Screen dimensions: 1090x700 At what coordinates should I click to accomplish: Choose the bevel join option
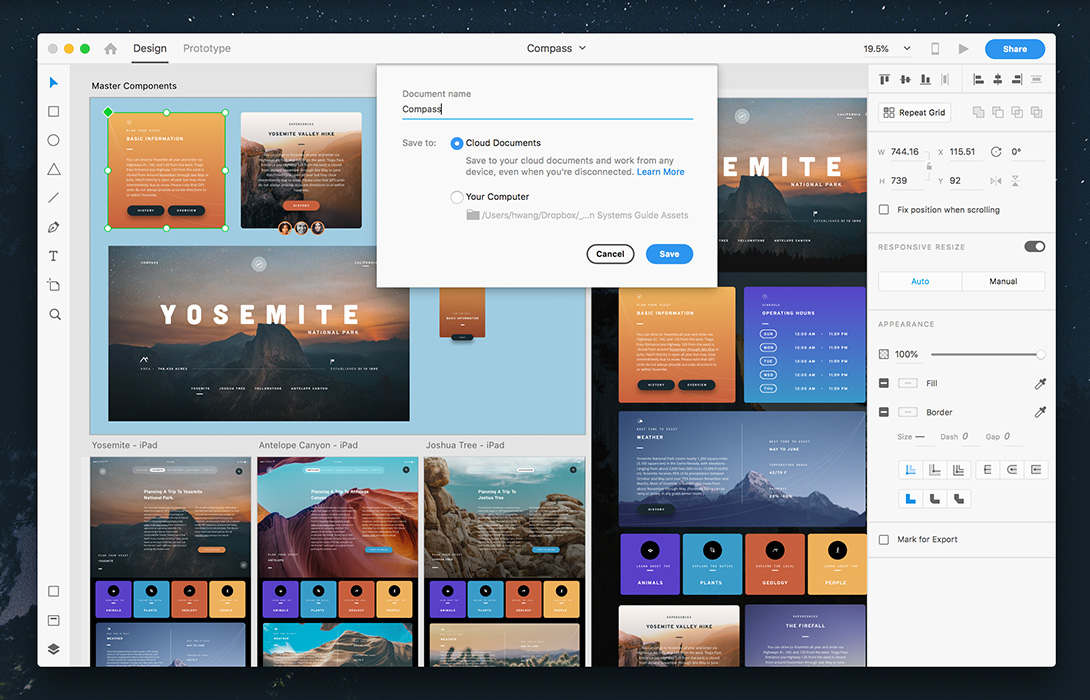point(959,498)
